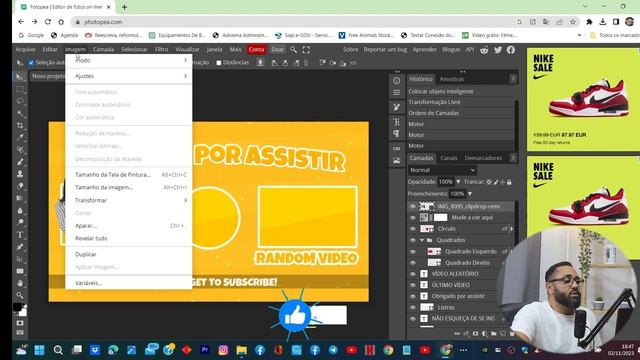The image size is (640, 360).
Task: Toggle the Distâncias checkbox
Action: [x=219, y=63]
